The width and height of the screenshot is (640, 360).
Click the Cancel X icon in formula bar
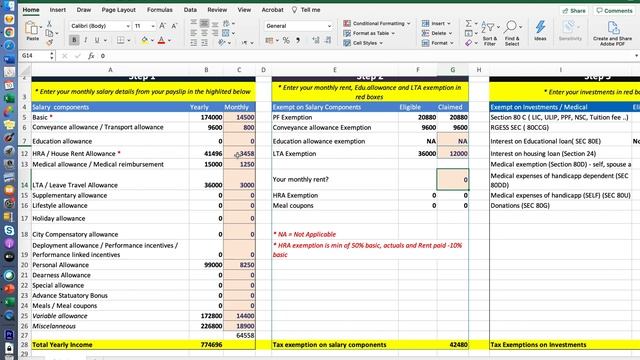(x=64, y=56)
